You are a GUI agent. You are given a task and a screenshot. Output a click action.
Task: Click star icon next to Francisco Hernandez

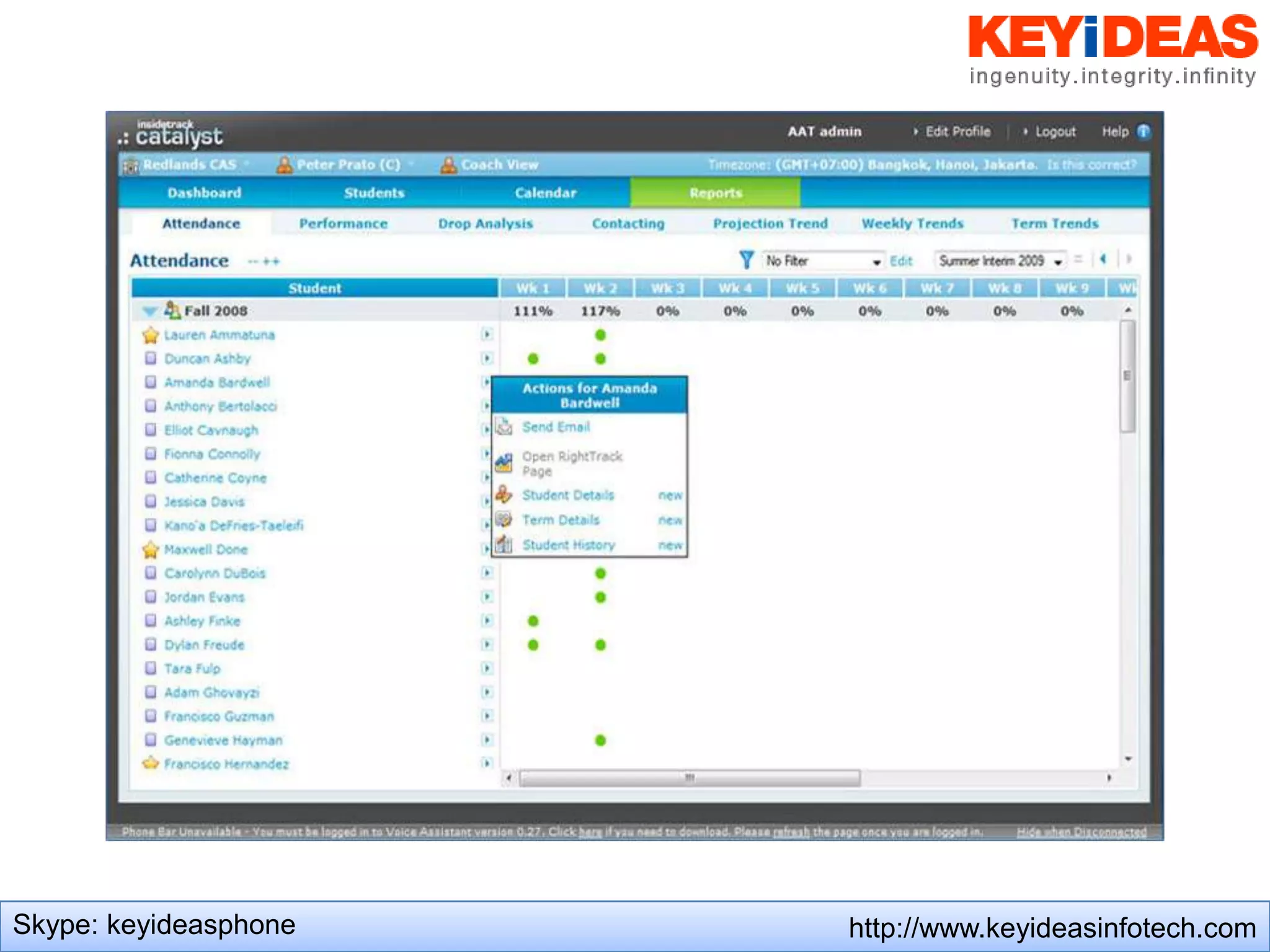pos(150,764)
